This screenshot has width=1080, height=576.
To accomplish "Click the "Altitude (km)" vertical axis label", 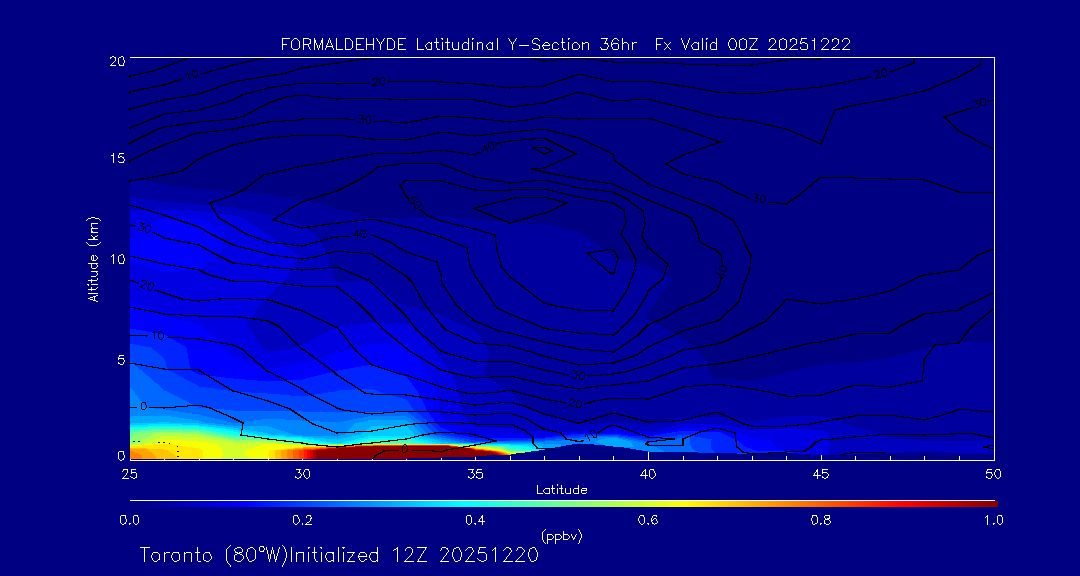I will pyautogui.click(x=94, y=259).
